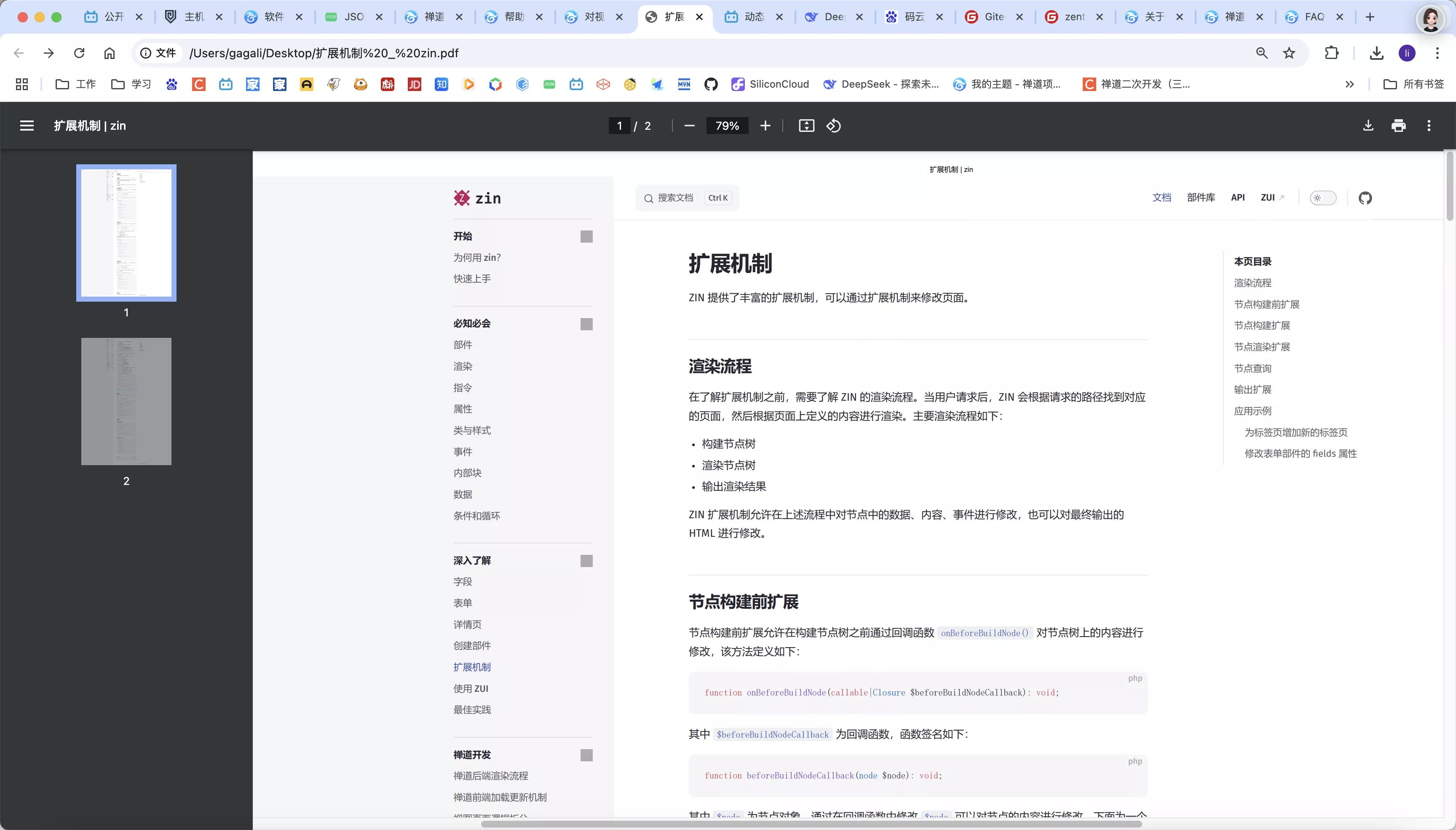Open the 学习 bookmarks folder
This screenshot has height=830, width=1456.
click(x=131, y=84)
